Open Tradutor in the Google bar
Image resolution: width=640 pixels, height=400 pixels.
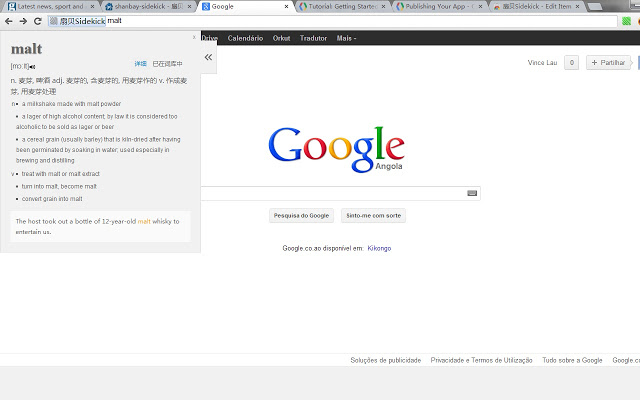pos(313,38)
